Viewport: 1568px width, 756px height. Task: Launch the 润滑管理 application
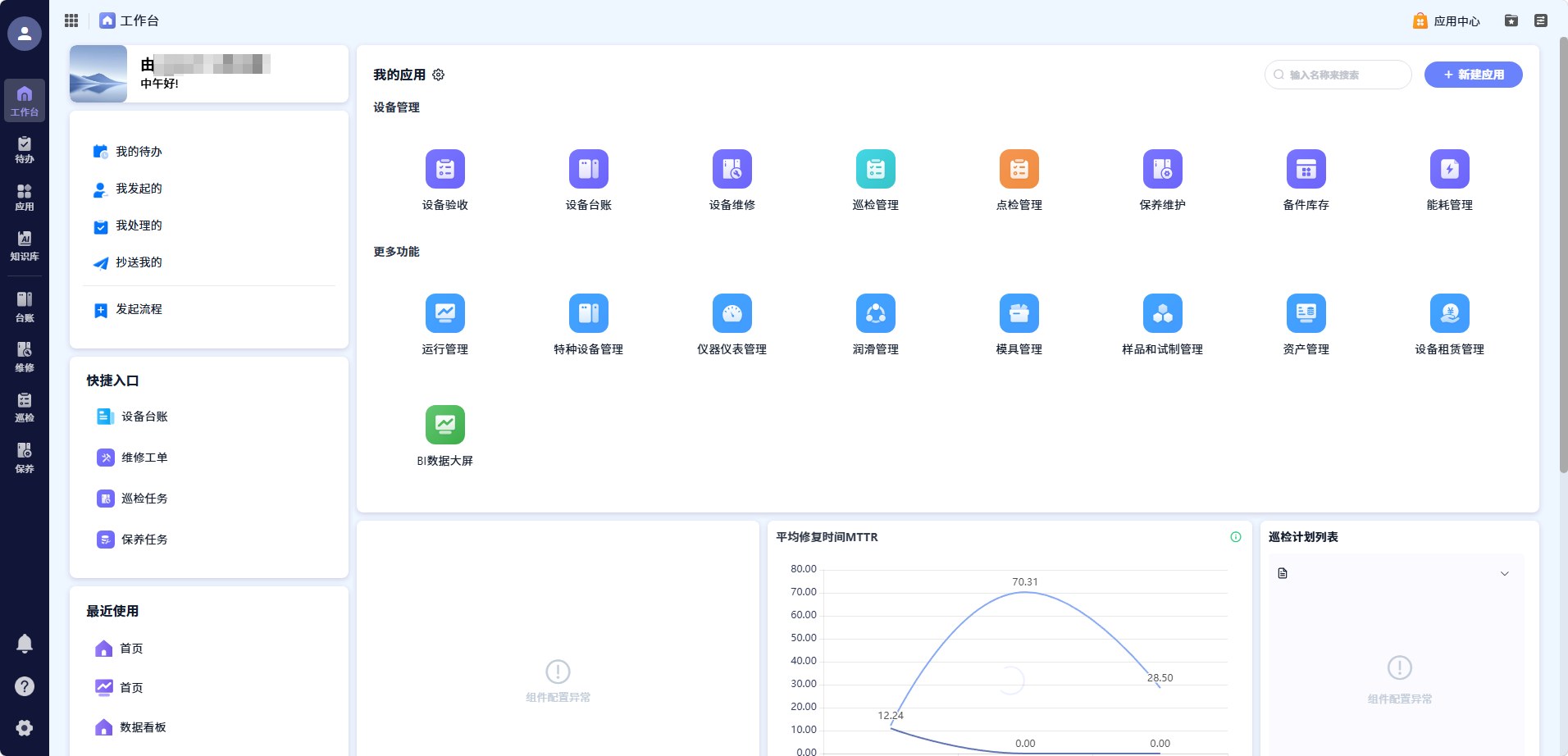pyautogui.click(x=876, y=313)
